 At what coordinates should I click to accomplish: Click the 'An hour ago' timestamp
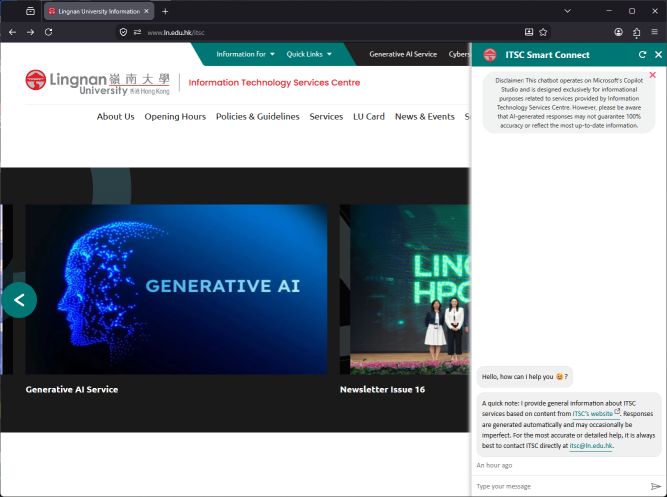click(x=494, y=466)
